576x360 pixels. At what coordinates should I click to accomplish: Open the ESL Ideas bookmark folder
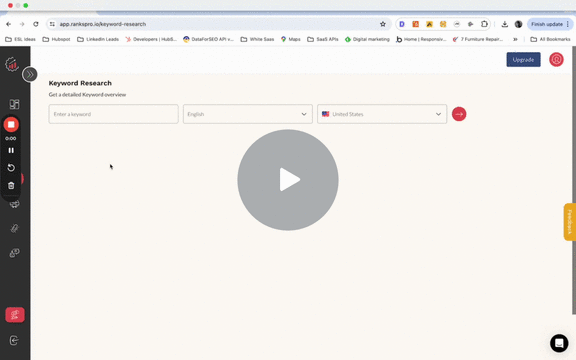pos(20,39)
